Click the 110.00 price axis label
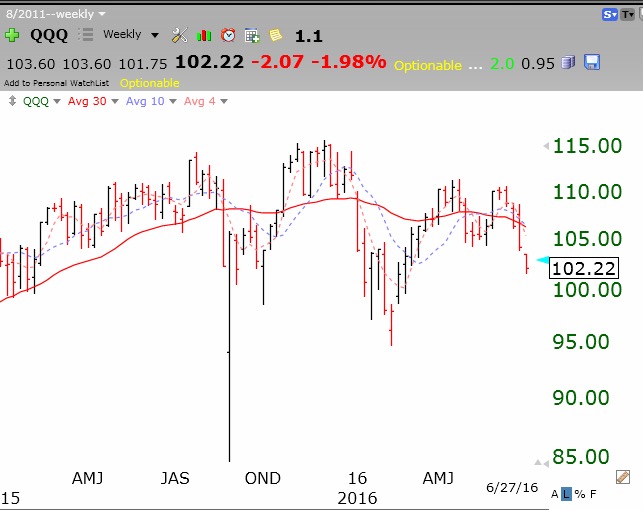Viewport: 643px width, 510px height. 587,192
